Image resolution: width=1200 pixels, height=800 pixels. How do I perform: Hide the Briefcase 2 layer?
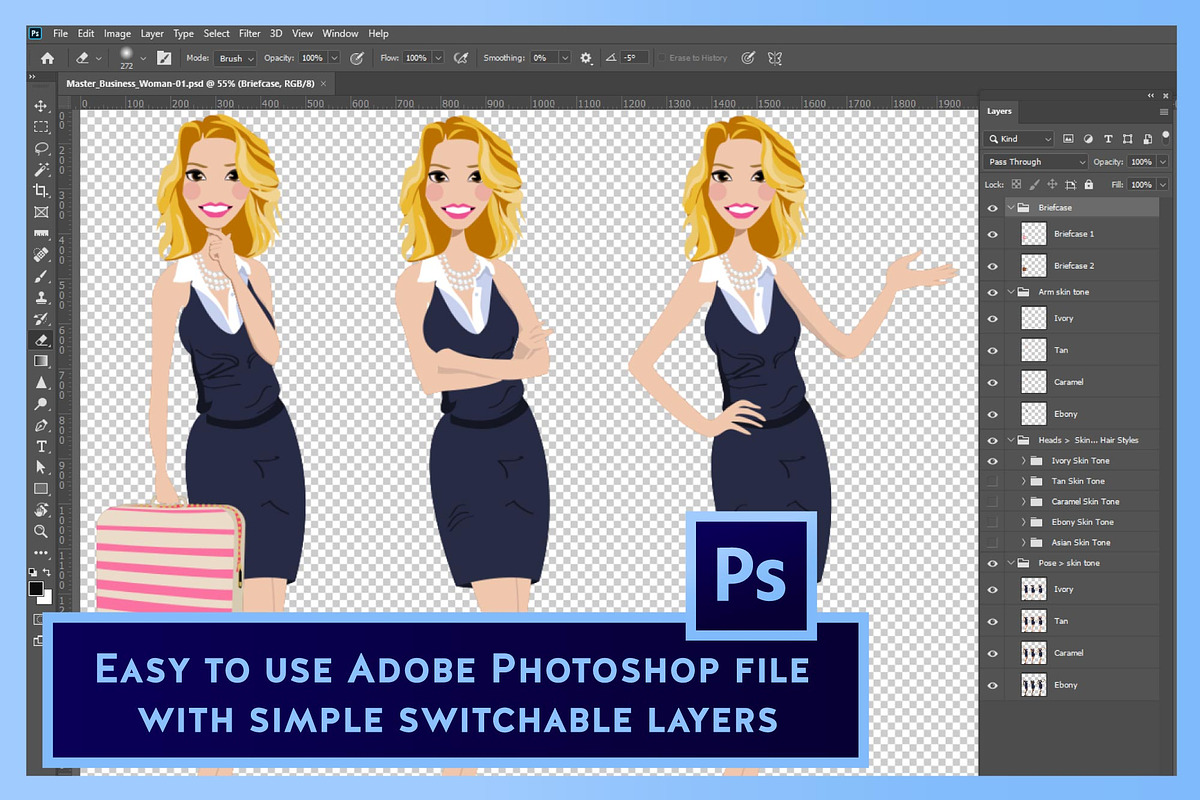point(992,266)
